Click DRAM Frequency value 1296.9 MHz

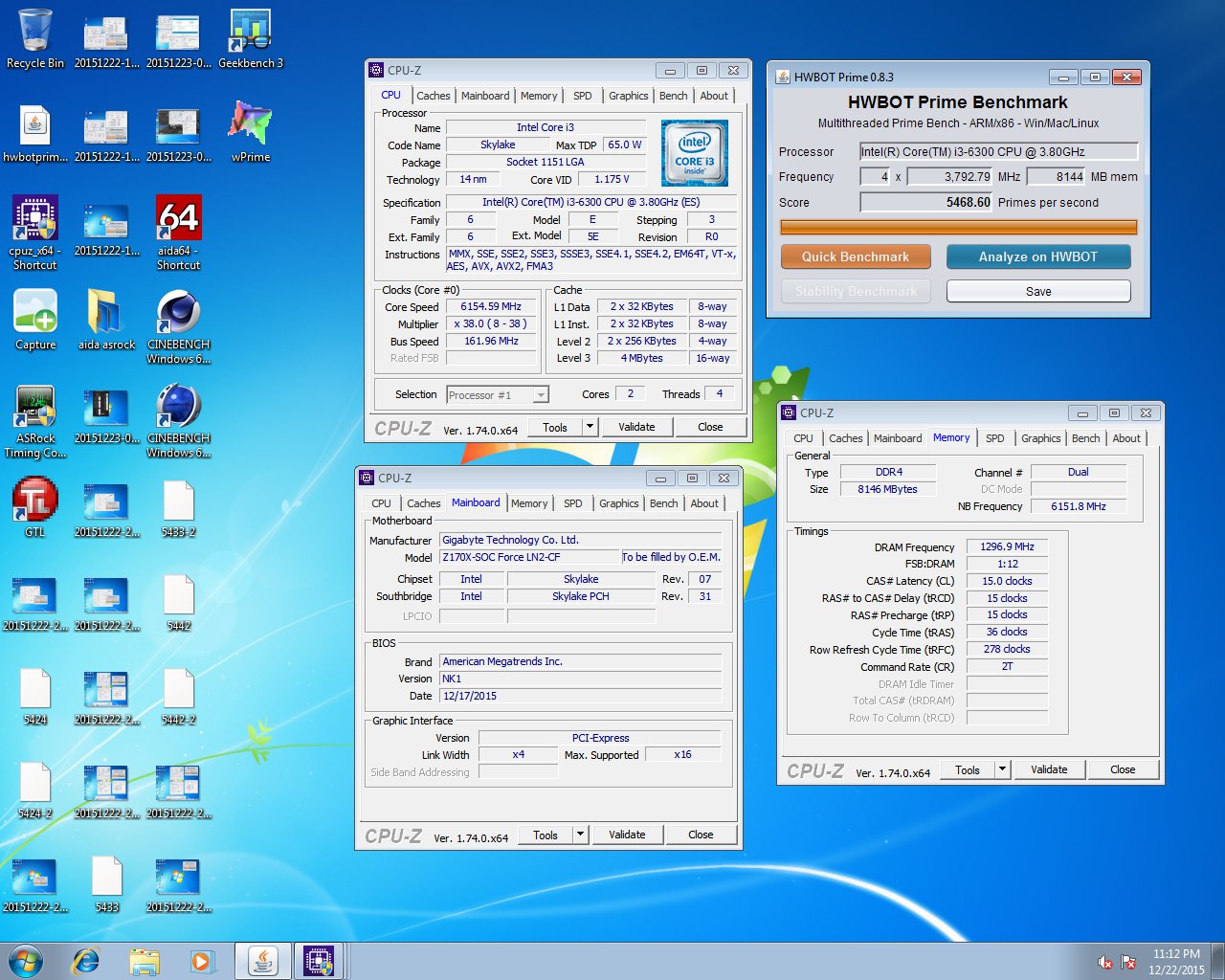(x=1007, y=547)
